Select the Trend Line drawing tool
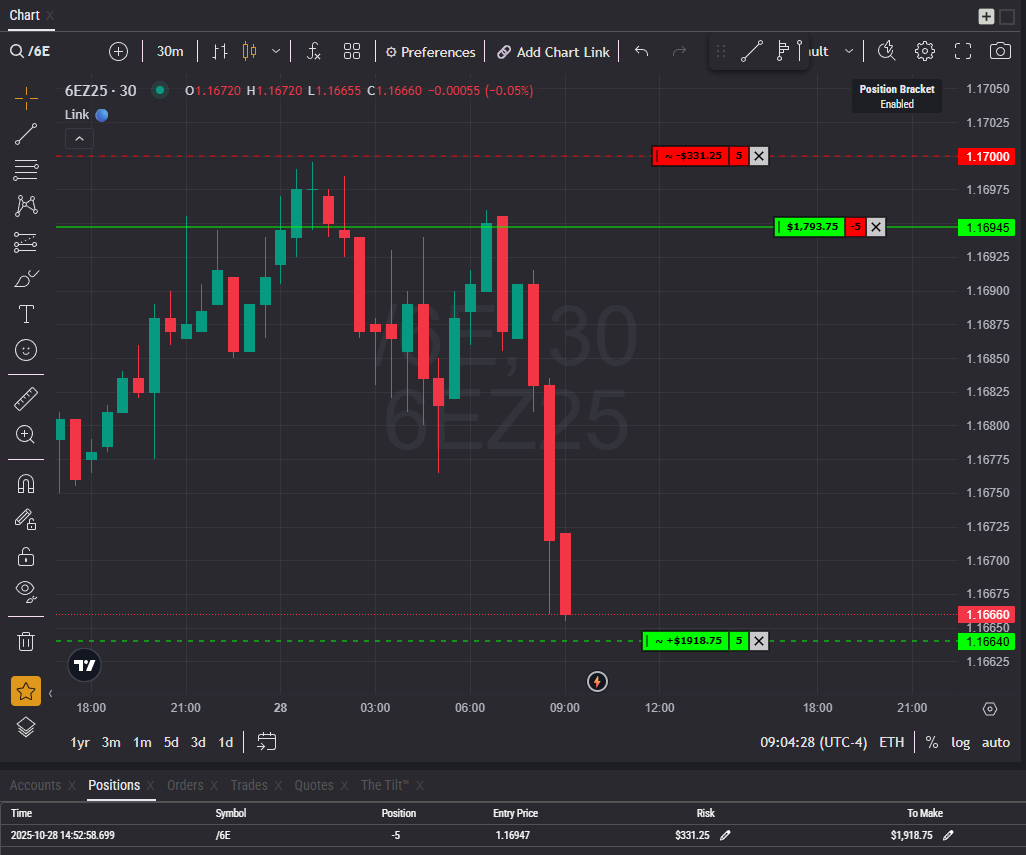Image resolution: width=1026 pixels, height=855 pixels. point(26,134)
